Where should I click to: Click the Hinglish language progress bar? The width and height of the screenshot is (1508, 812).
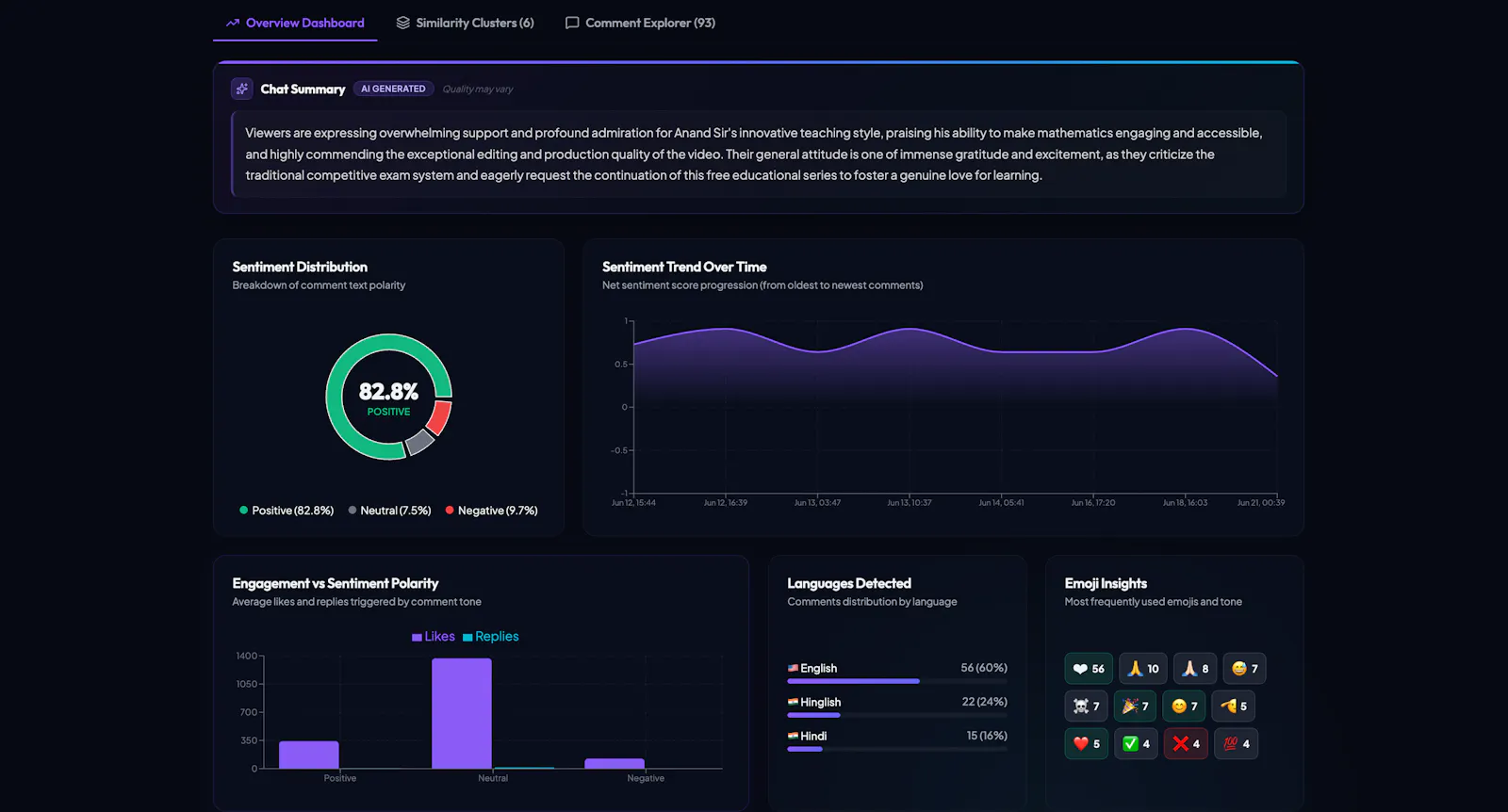click(897, 715)
